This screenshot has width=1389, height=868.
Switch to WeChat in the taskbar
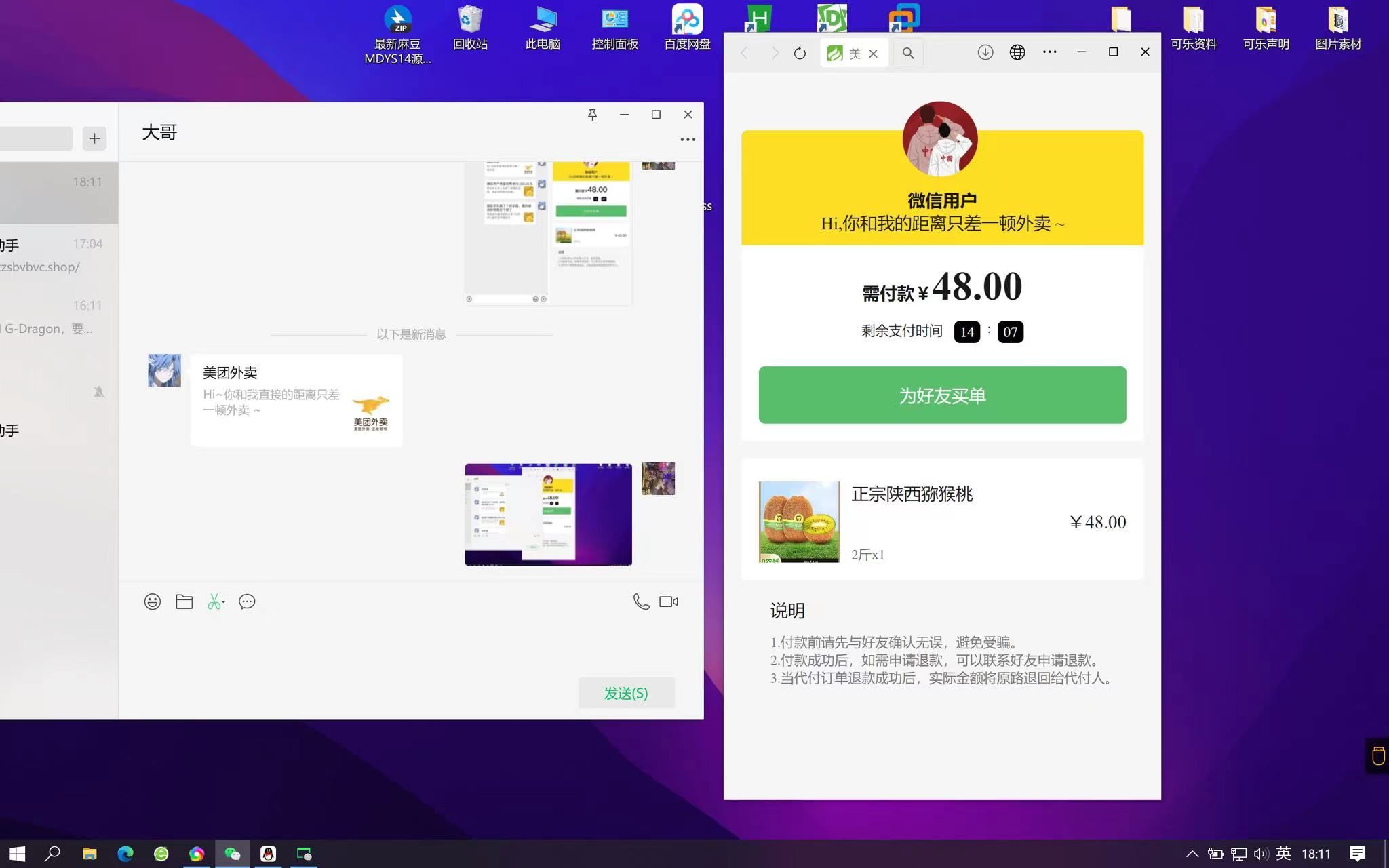tap(233, 854)
